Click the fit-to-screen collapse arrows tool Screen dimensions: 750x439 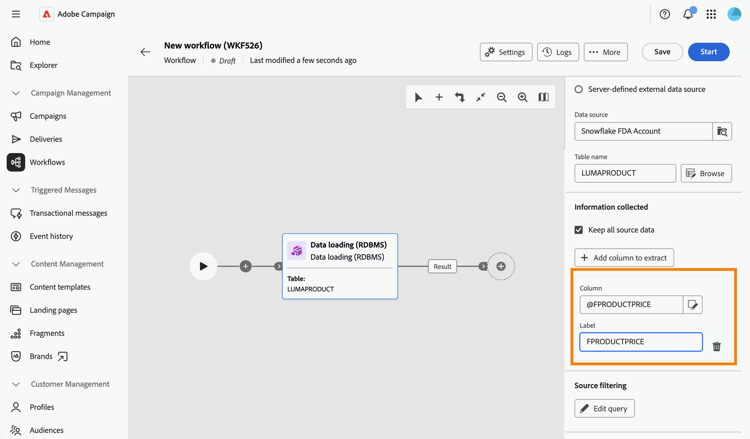tap(481, 97)
